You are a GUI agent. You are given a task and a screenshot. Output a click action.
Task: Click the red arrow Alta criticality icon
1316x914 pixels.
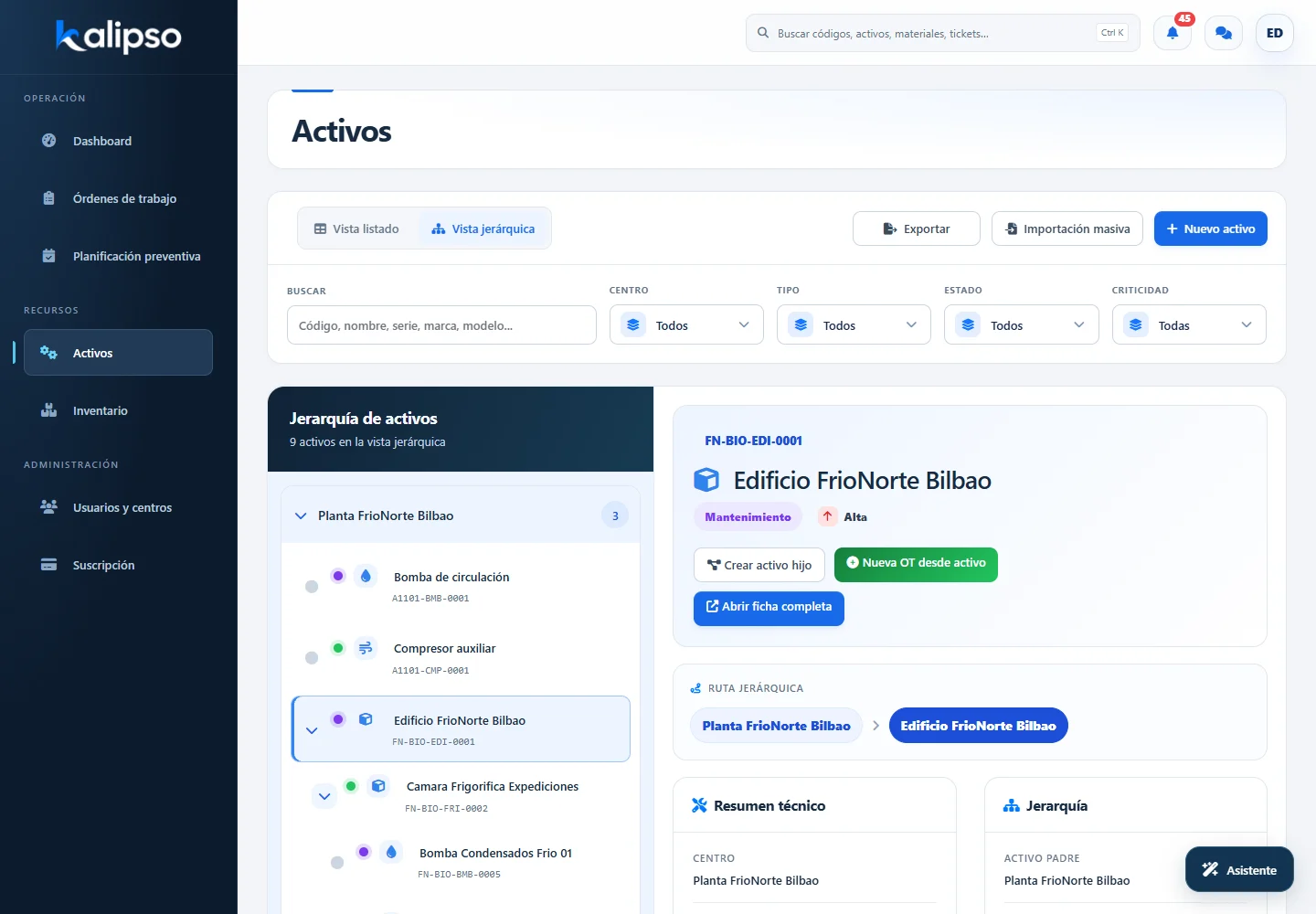pos(827,516)
